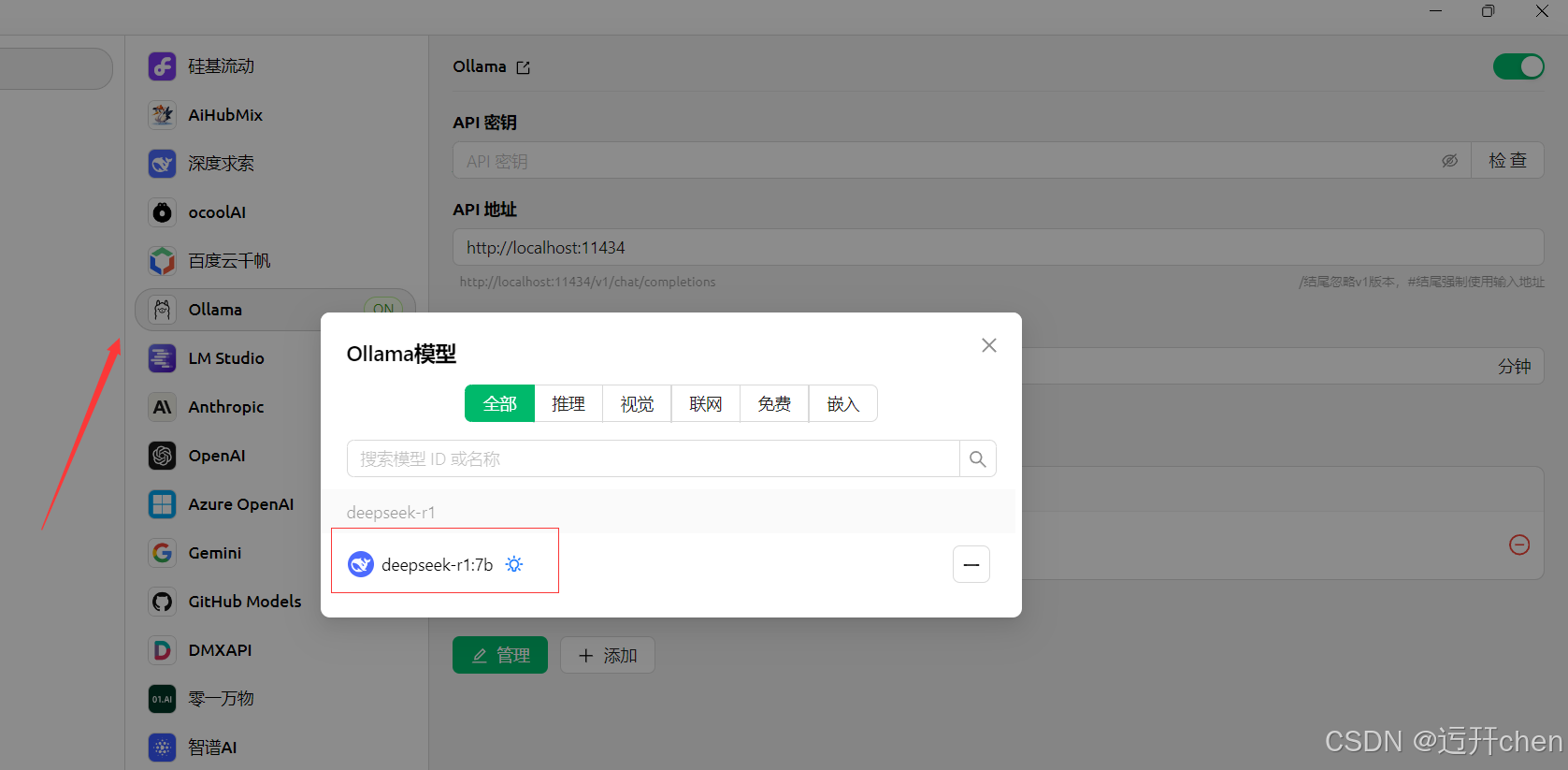Remove deepseek-r1:7b with the minus button

click(x=971, y=564)
